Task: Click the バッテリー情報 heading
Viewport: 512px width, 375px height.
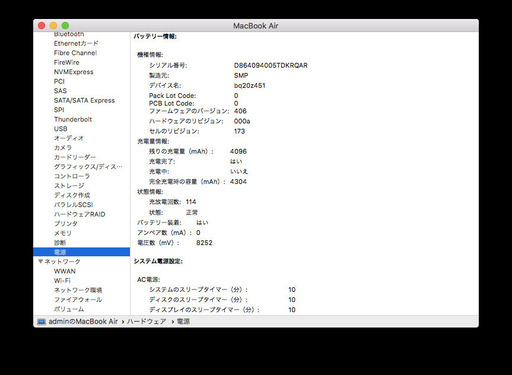Action: [x=155, y=37]
